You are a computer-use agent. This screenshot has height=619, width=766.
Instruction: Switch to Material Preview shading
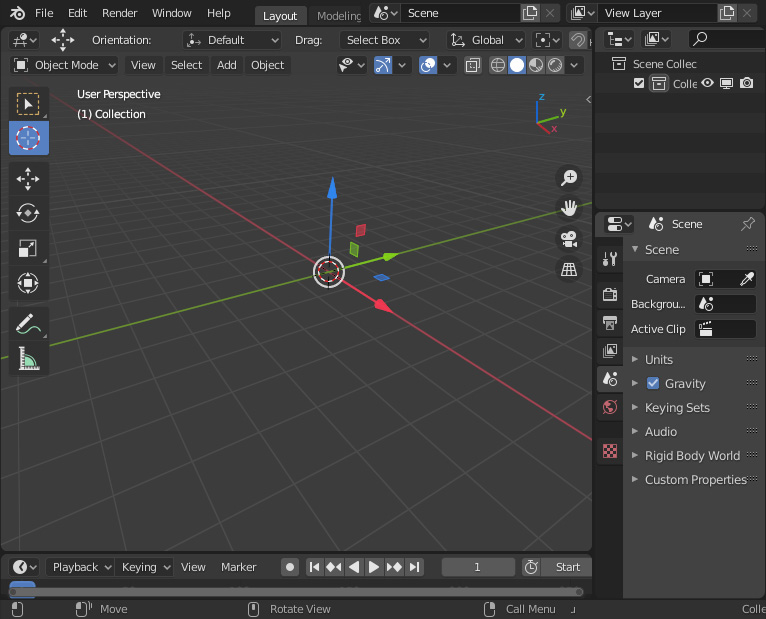[536, 65]
